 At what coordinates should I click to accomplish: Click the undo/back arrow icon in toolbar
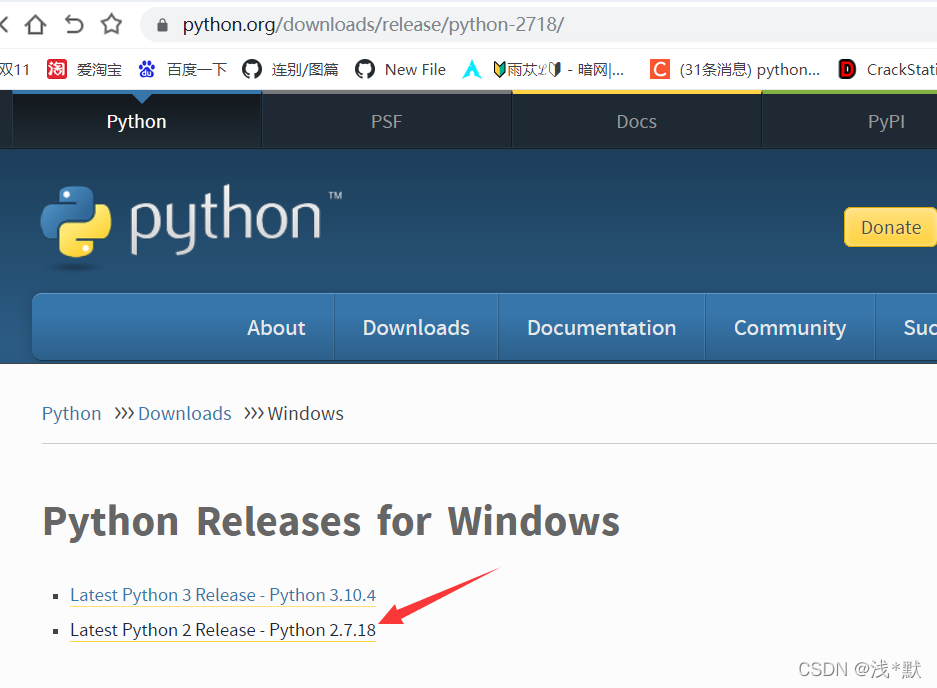point(74,24)
